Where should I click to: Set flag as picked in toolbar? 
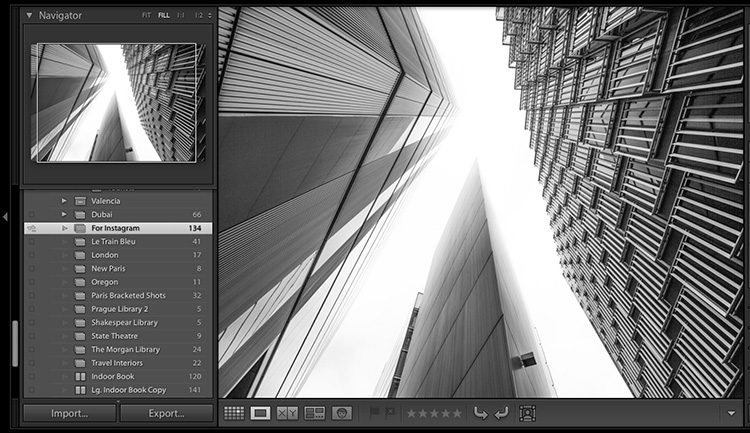pyautogui.click(x=375, y=413)
